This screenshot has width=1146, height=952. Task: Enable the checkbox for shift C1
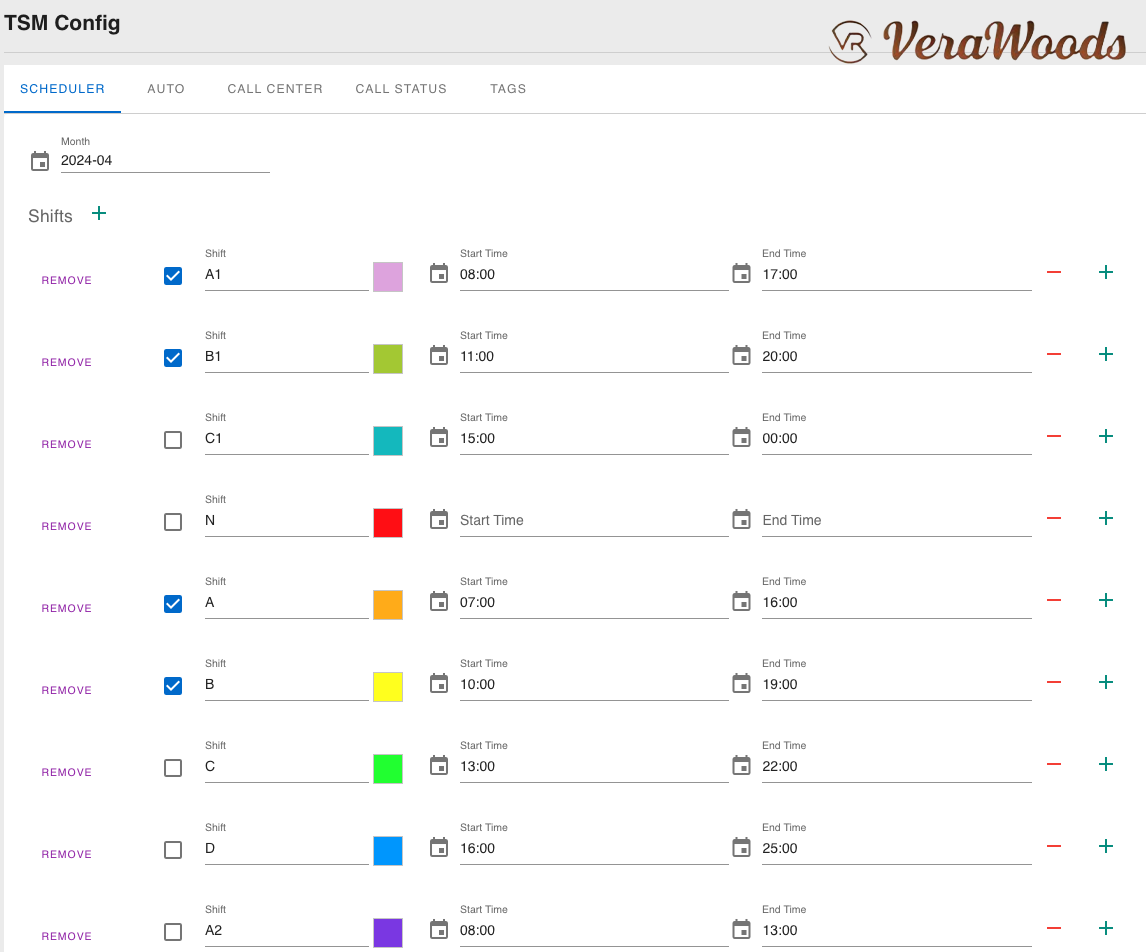173,440
